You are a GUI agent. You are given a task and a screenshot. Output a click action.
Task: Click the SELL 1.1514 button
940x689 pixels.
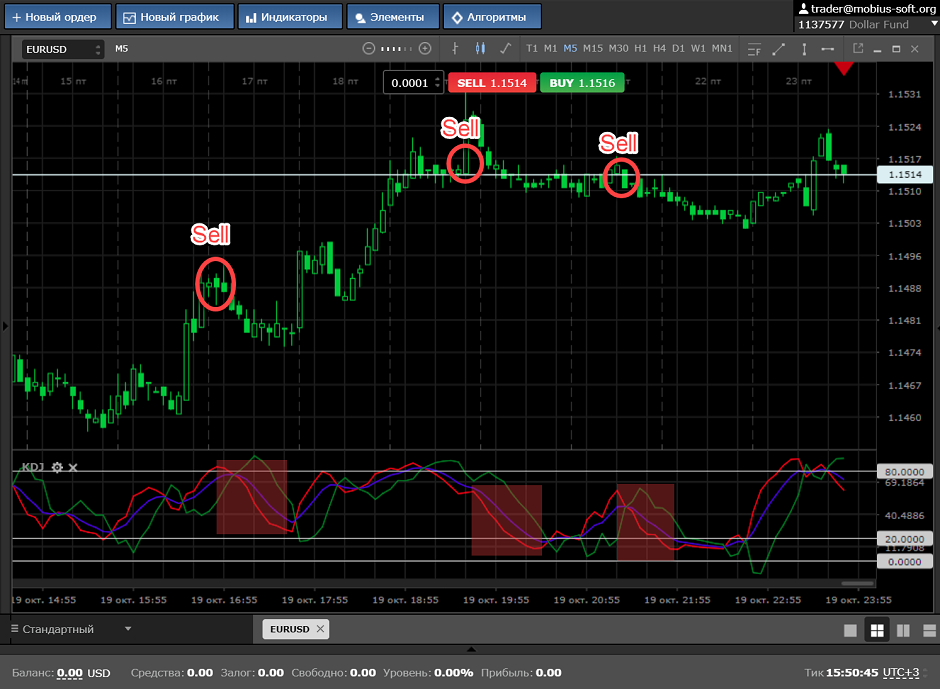[x=492, y=83]
